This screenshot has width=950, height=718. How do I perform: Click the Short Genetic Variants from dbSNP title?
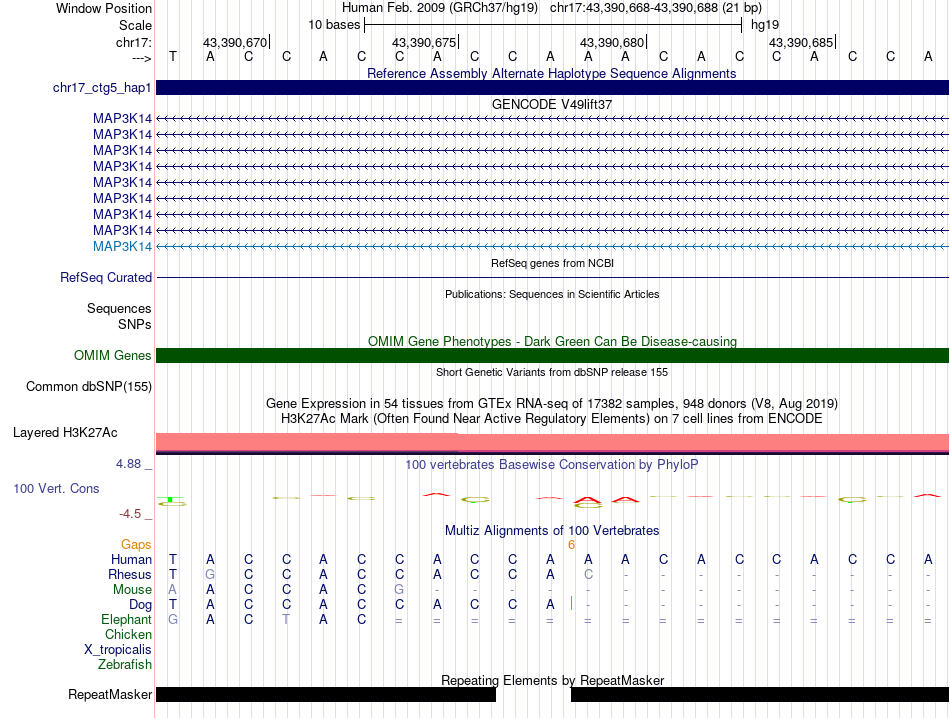(x=552, y=372)
